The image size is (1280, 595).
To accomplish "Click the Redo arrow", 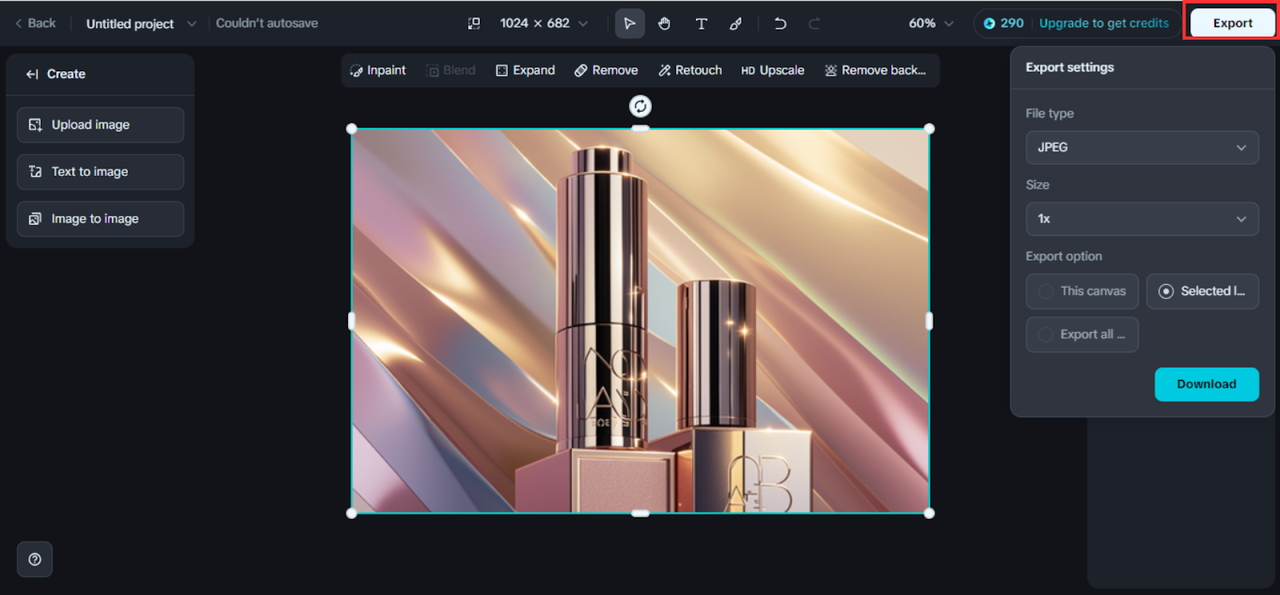I will click(x=814, y=23).
